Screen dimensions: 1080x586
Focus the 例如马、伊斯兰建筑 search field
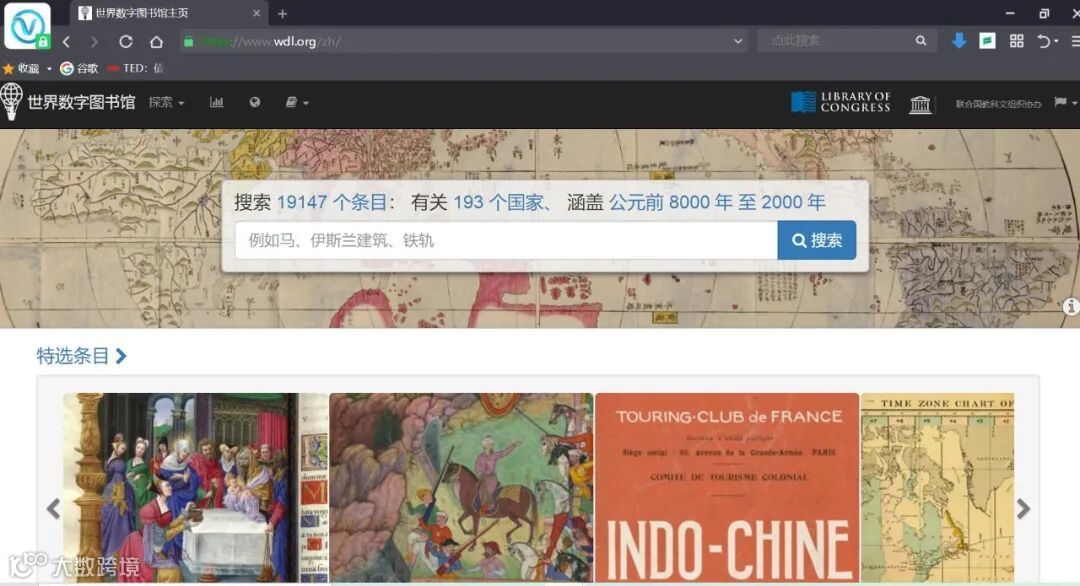(506, 240)
